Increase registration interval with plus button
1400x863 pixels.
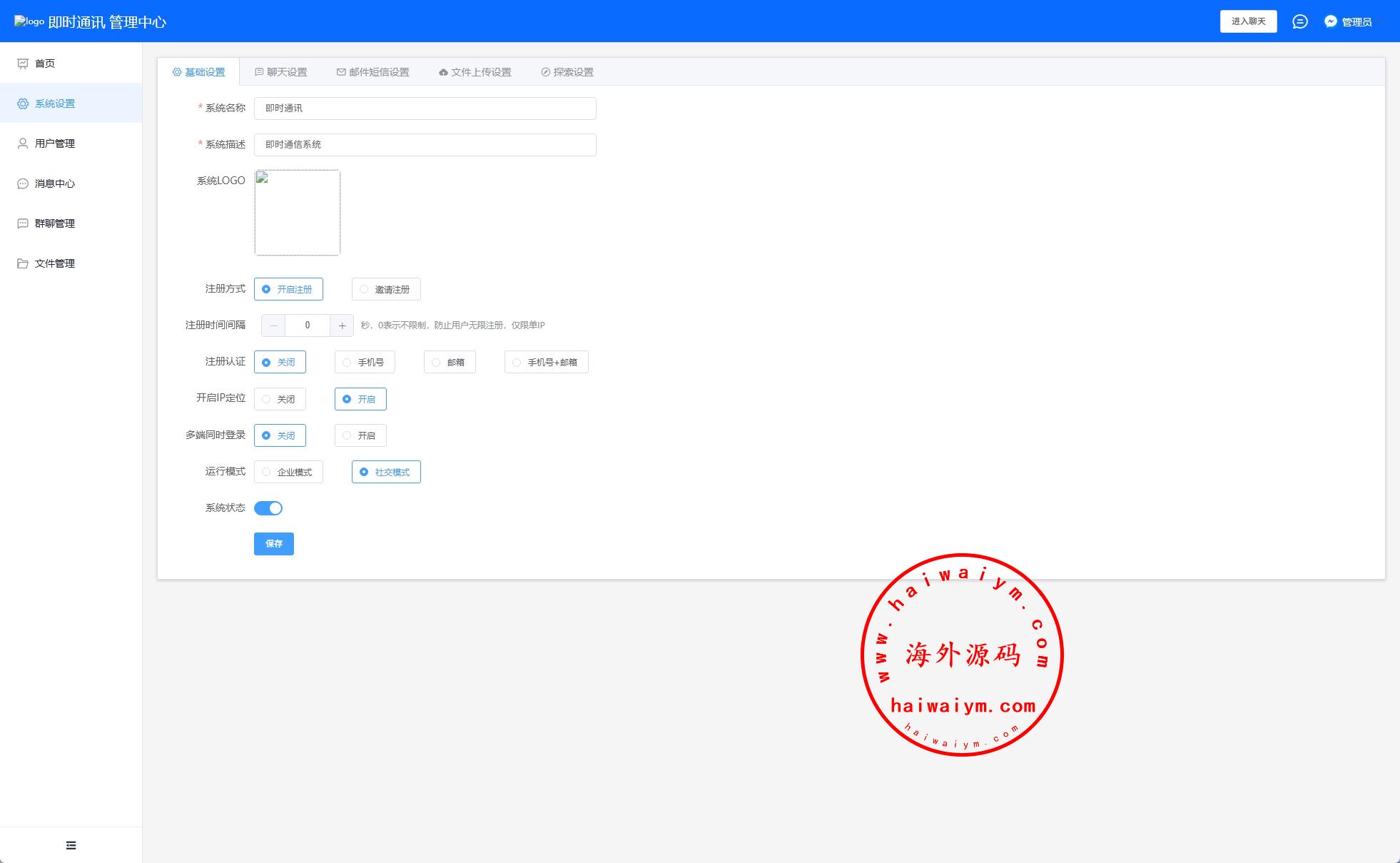[x=342, y=325]
